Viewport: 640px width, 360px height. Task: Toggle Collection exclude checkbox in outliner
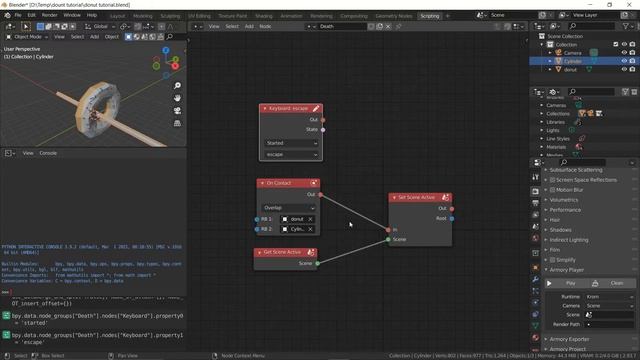[616, 44]
